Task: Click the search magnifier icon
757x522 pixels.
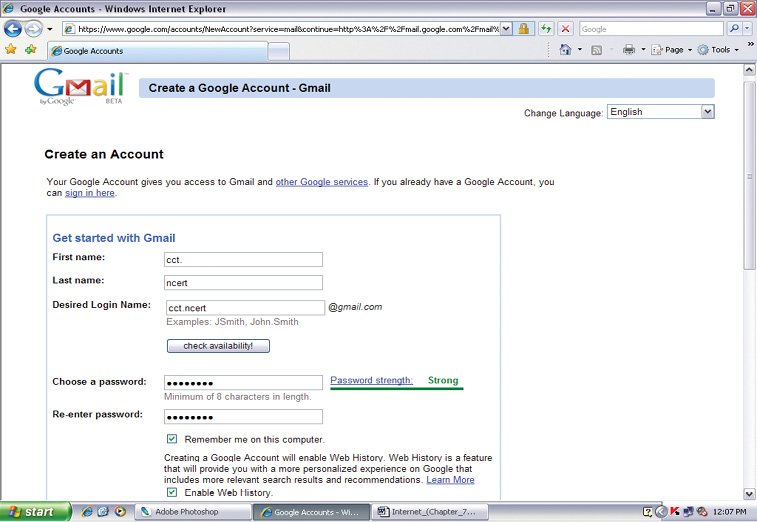Action: [734, 29]
